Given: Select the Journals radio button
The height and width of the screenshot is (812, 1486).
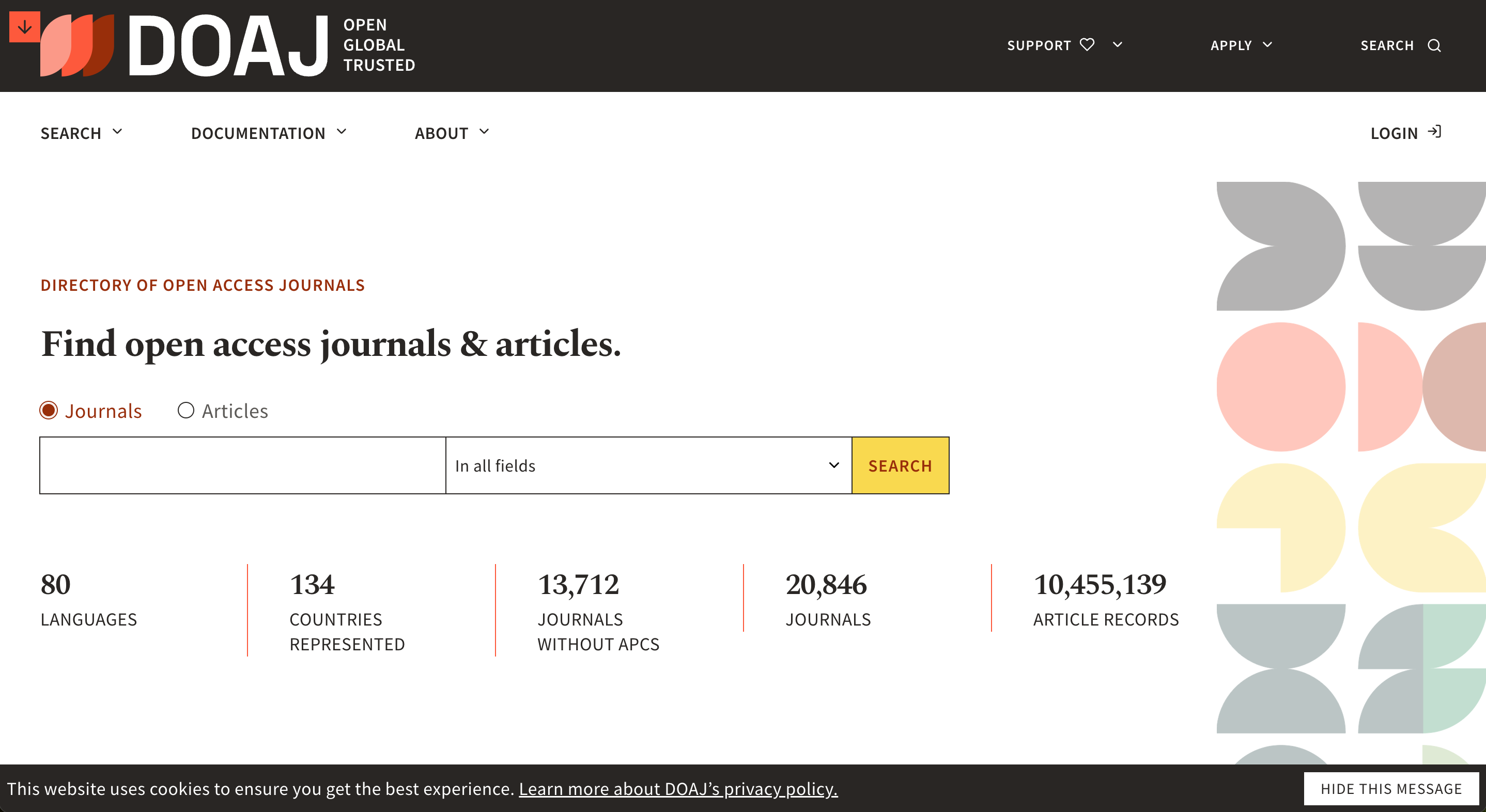Looking at the screenshot, I should (x=50, y=410).
